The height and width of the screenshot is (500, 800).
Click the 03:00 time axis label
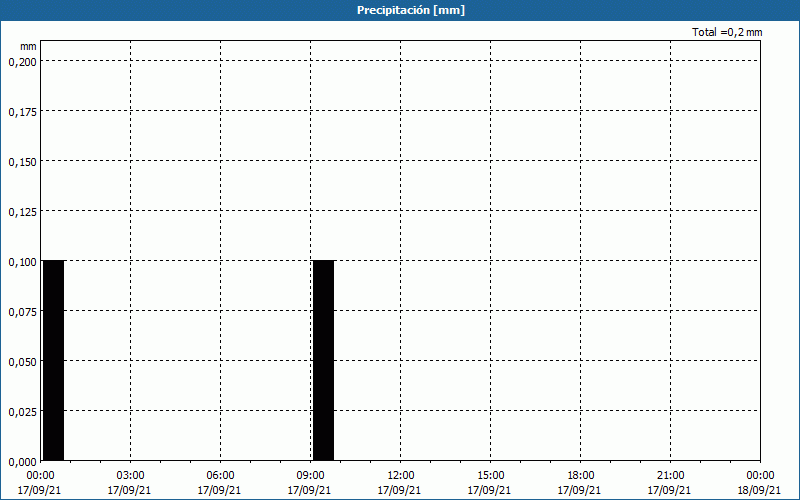click(x=131, y=475)
